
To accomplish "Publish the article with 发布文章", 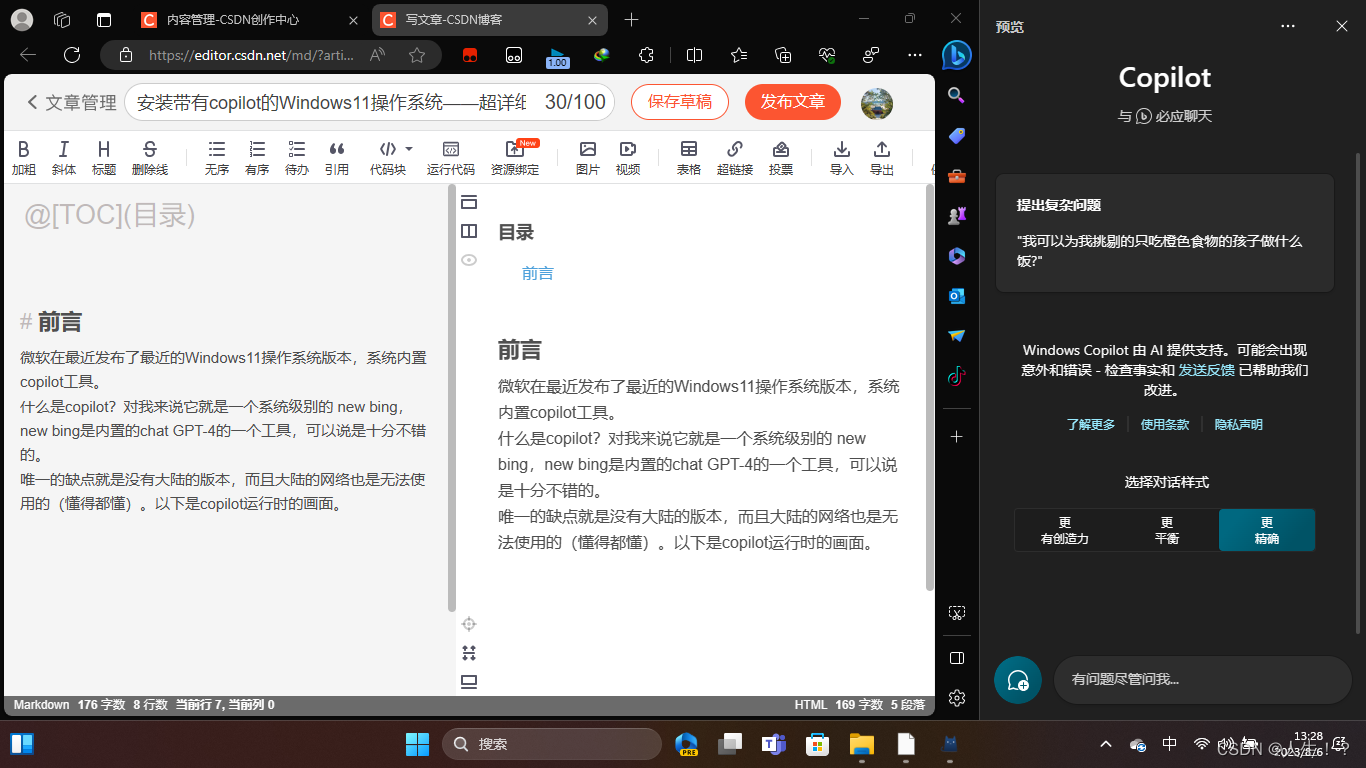I will [793, 102].
